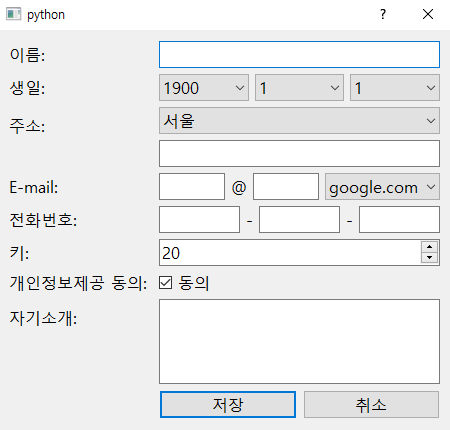Click the middle 전화번호 field
This screenshot has height=430, width=450.
tap(299, 219)
